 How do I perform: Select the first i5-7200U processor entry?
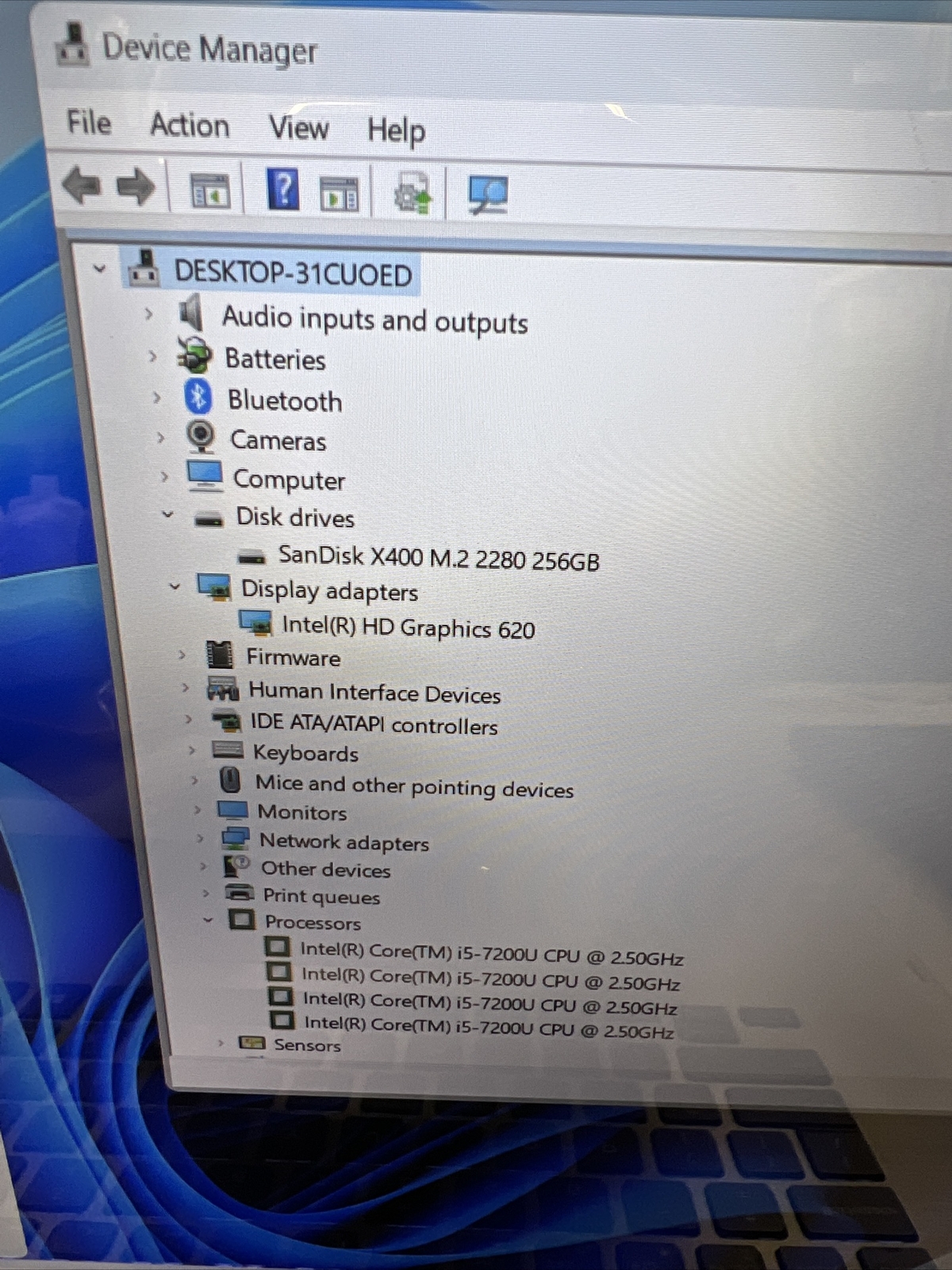pyautogui.click(x=492, y=953)
